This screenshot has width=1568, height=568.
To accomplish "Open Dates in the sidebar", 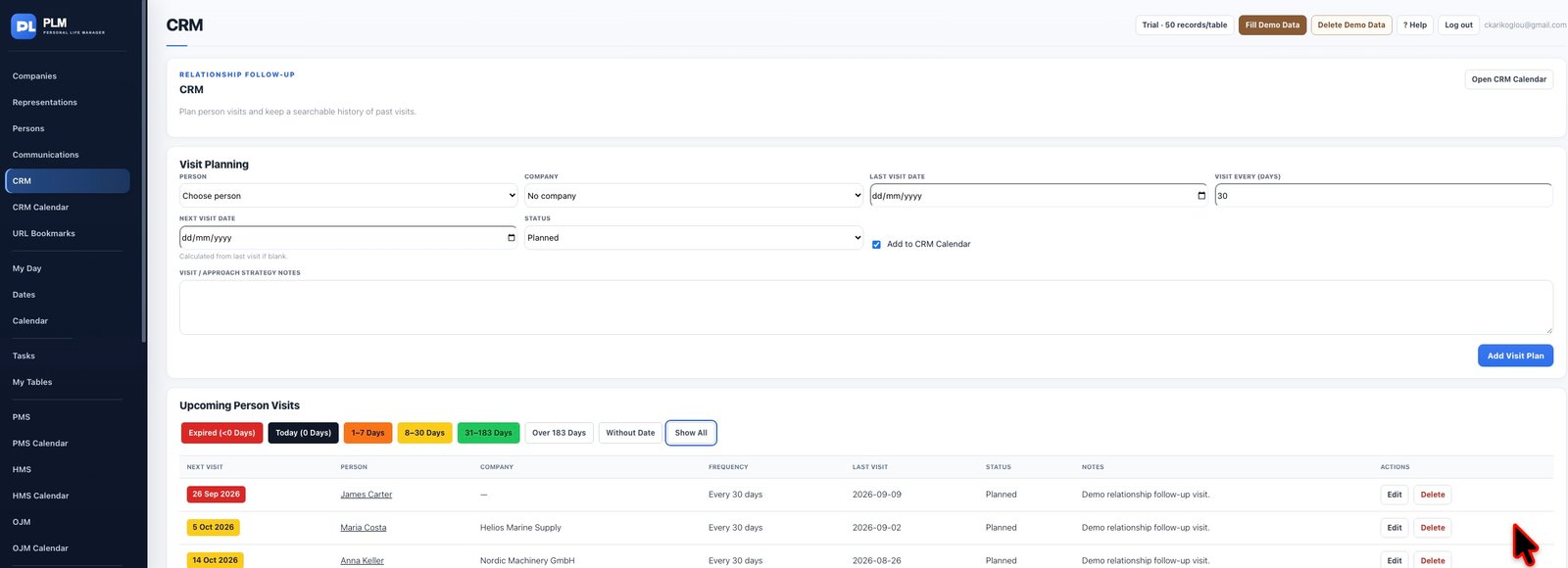I will 24,295.
